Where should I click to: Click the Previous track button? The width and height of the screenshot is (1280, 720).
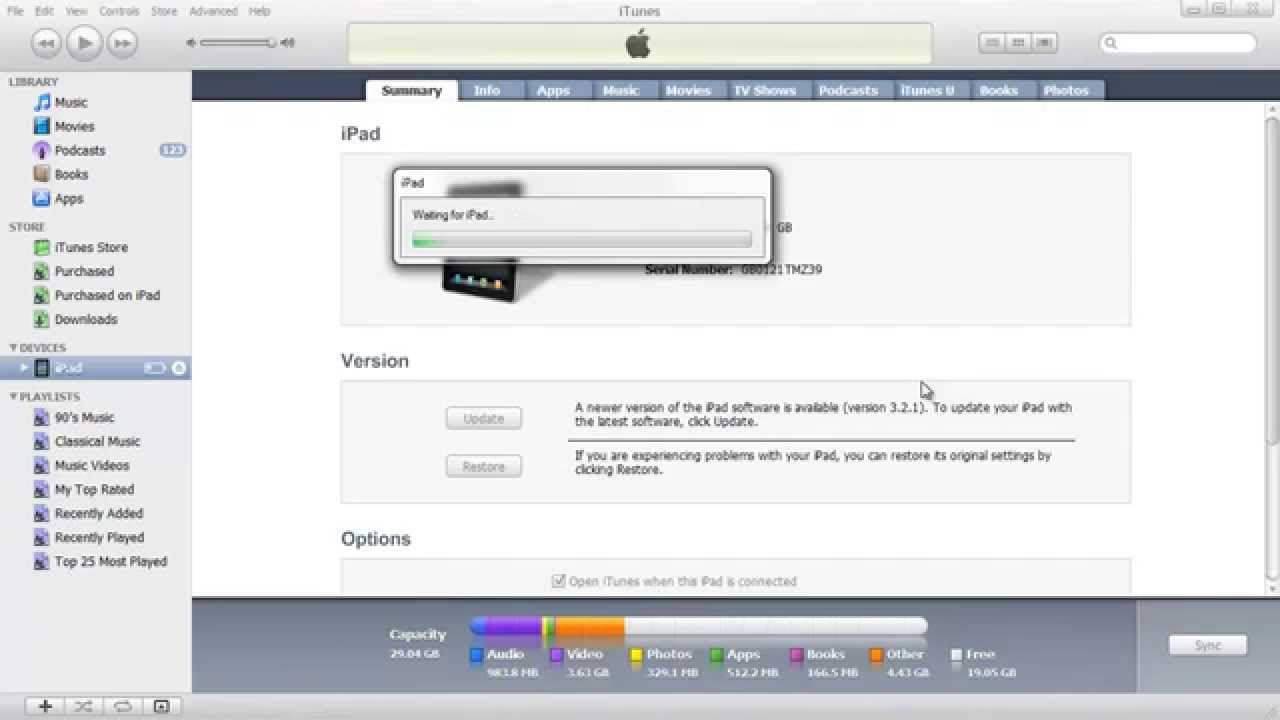(46, 43)
